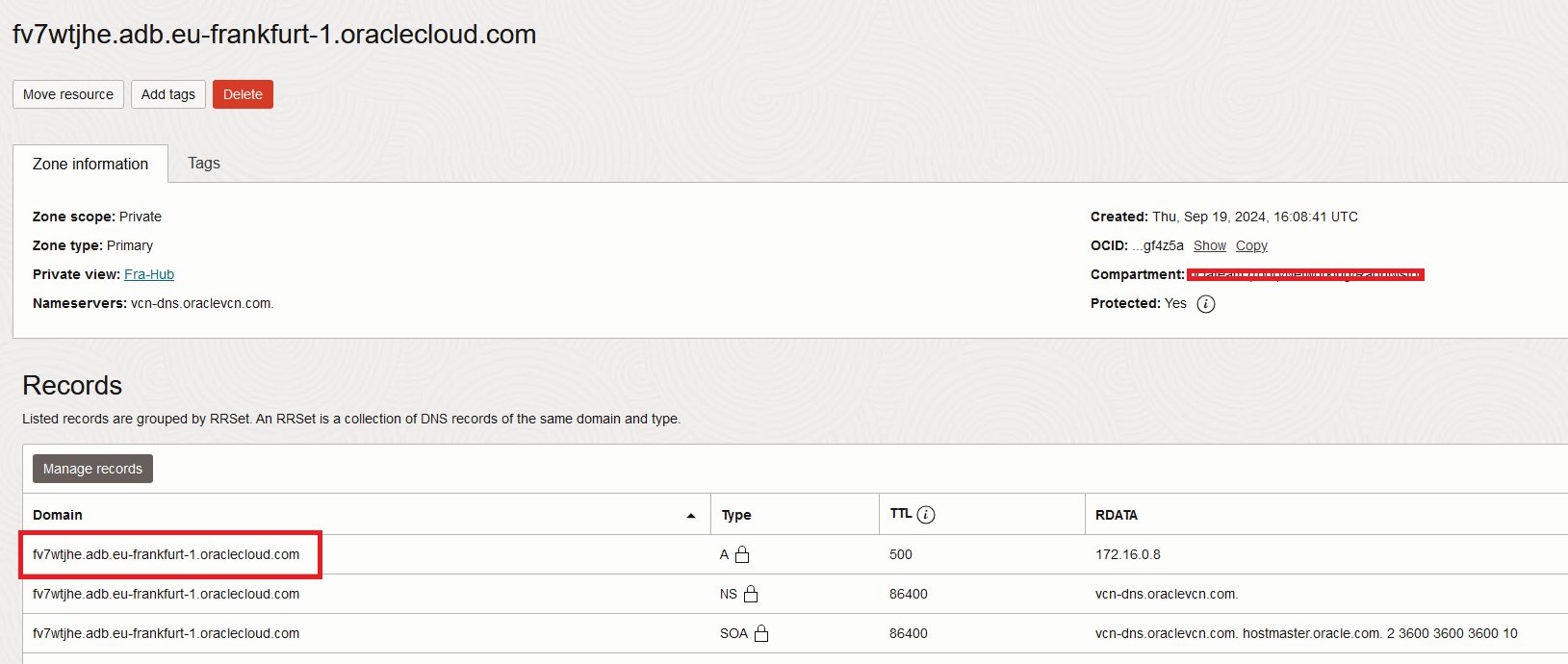
Task: Click the Protected info icon
Action: point(1206,303)
